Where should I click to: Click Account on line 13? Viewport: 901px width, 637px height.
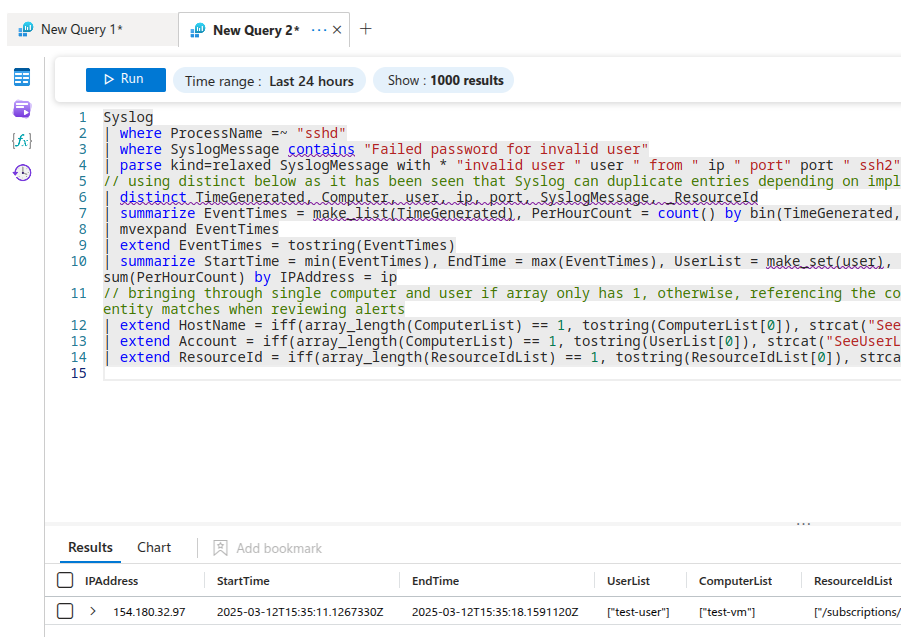(x=207, y=341)
